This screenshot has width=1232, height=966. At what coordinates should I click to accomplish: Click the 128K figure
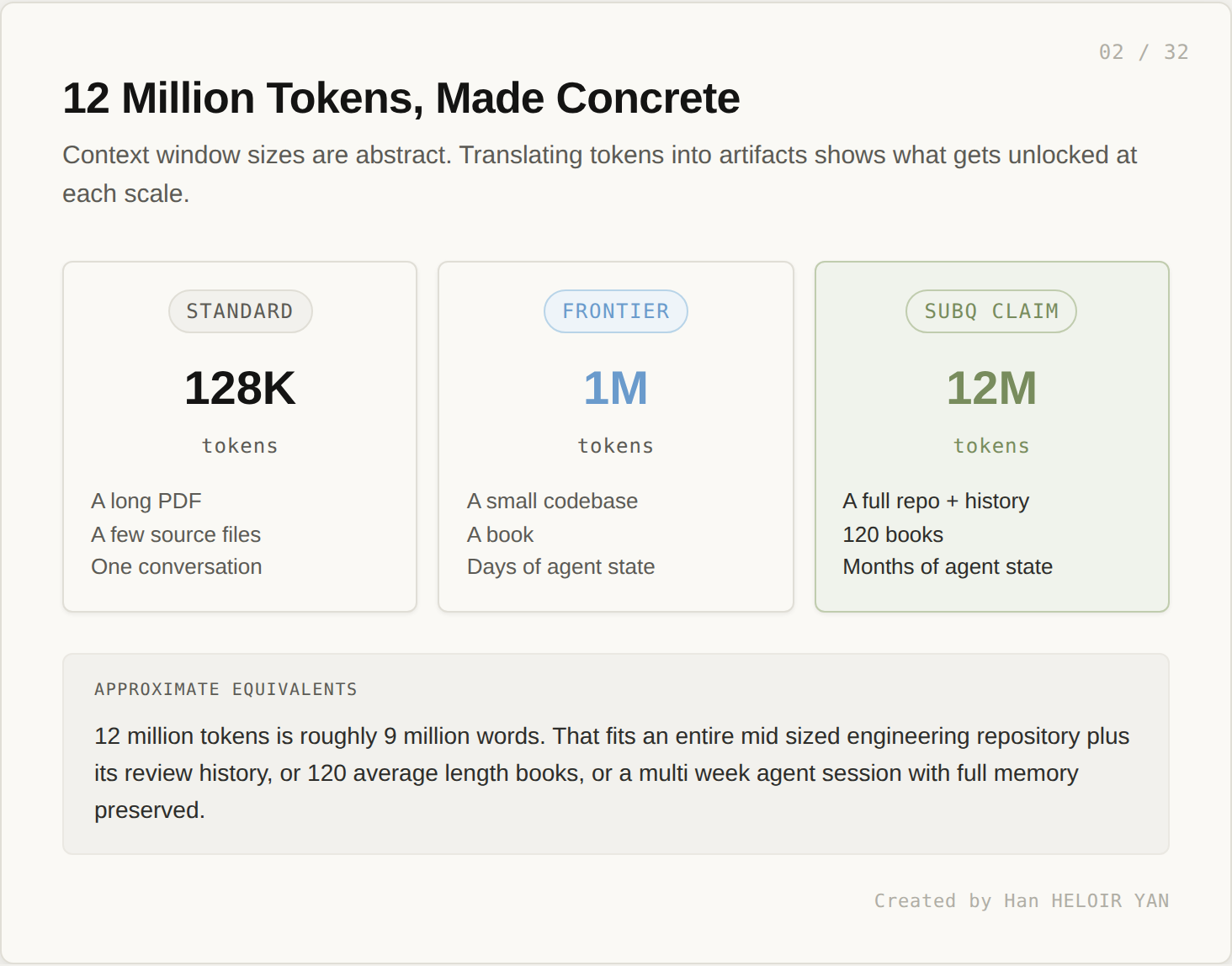(240, 388)
